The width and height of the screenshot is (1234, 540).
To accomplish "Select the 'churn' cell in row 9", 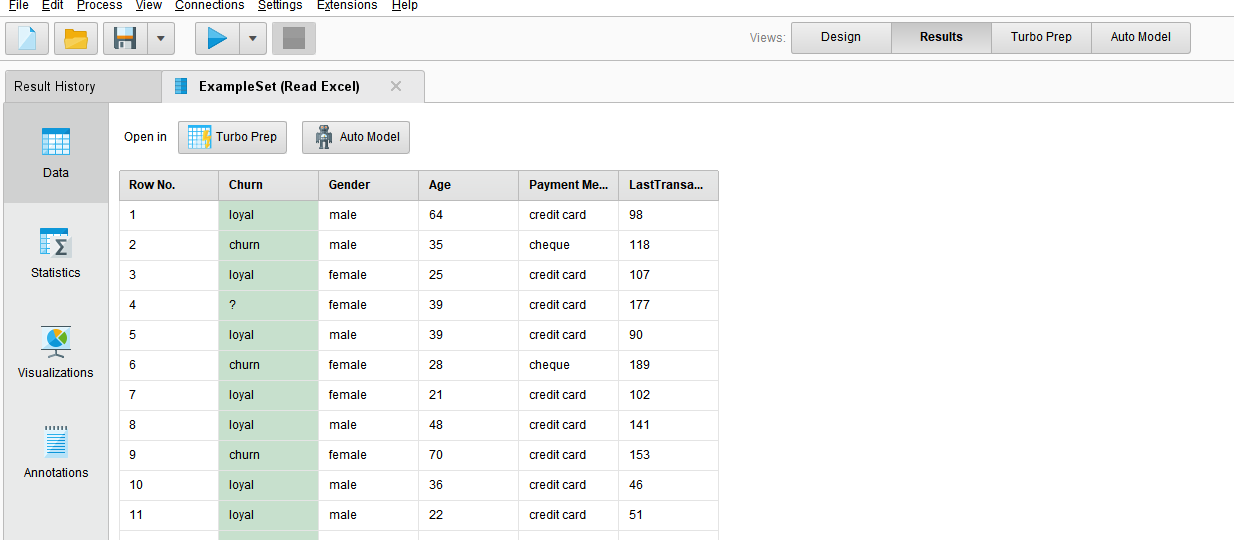I will 269,455.
